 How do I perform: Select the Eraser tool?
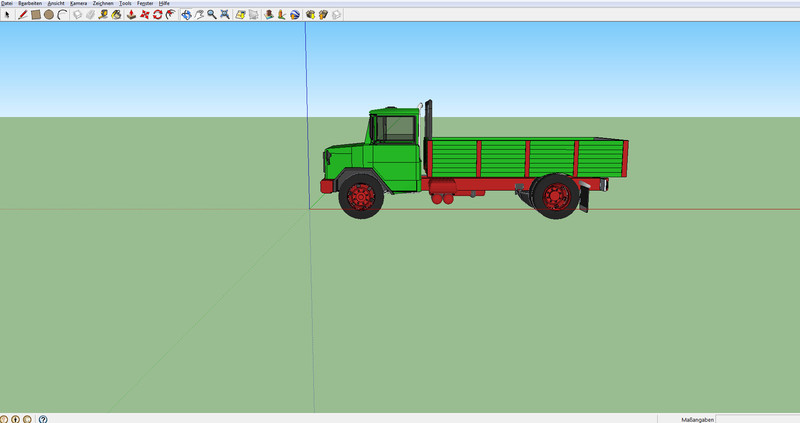[x=90, y=15]
